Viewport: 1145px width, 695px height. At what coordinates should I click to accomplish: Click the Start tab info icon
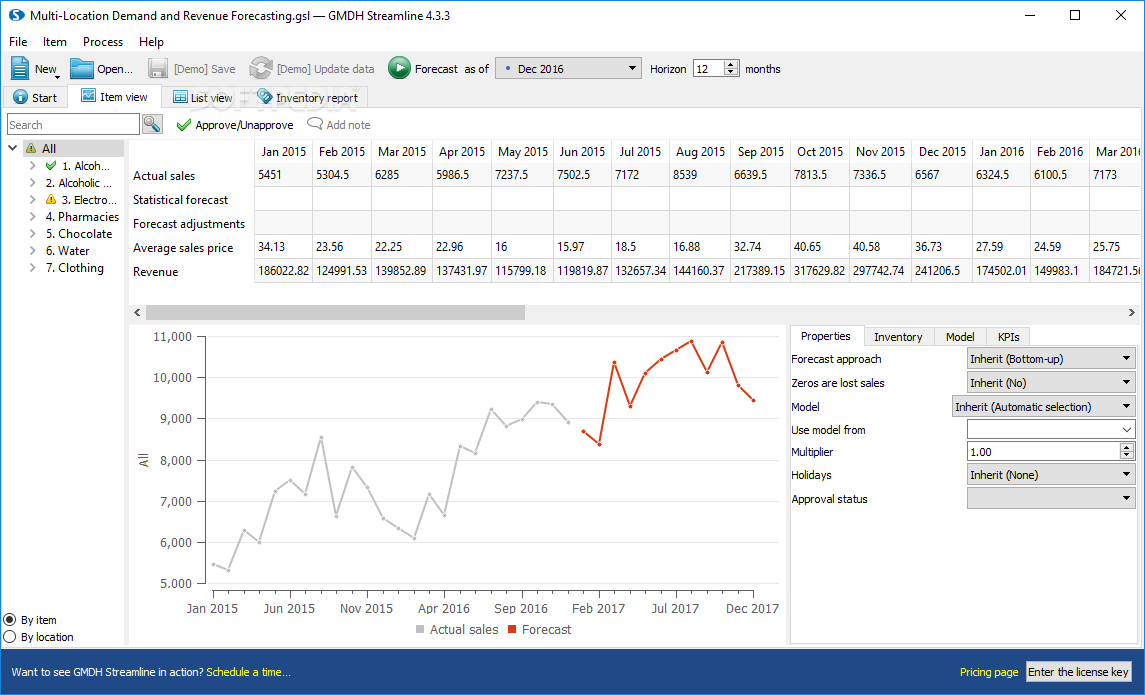(x=20, y=97)
